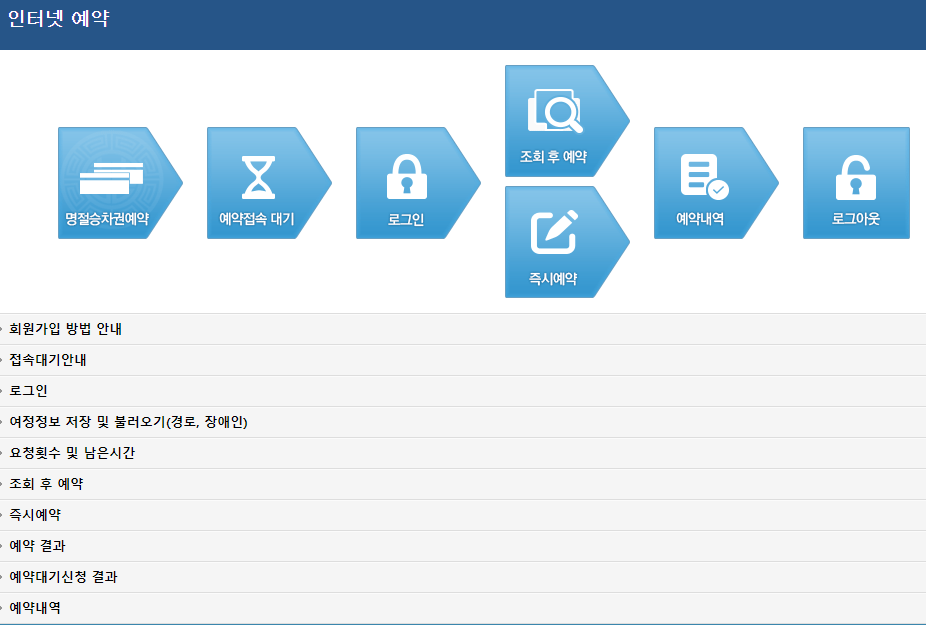The image size is (926, 625).
Task: Expand 여정정보 저장 및 불러오기(경로, 장애인) row
Action: [463, 422]
